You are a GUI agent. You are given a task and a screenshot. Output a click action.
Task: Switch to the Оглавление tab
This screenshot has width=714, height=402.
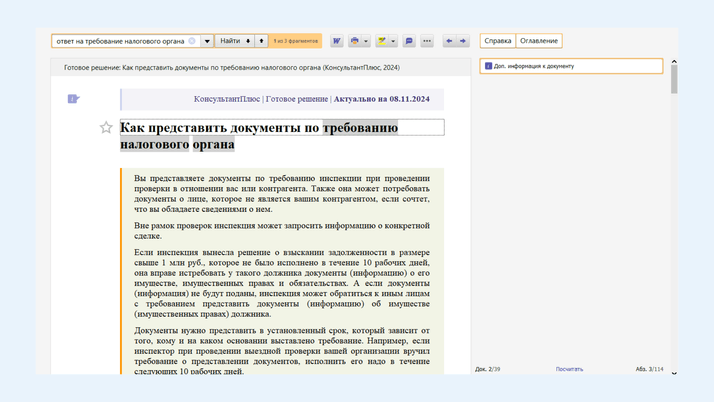539,41
